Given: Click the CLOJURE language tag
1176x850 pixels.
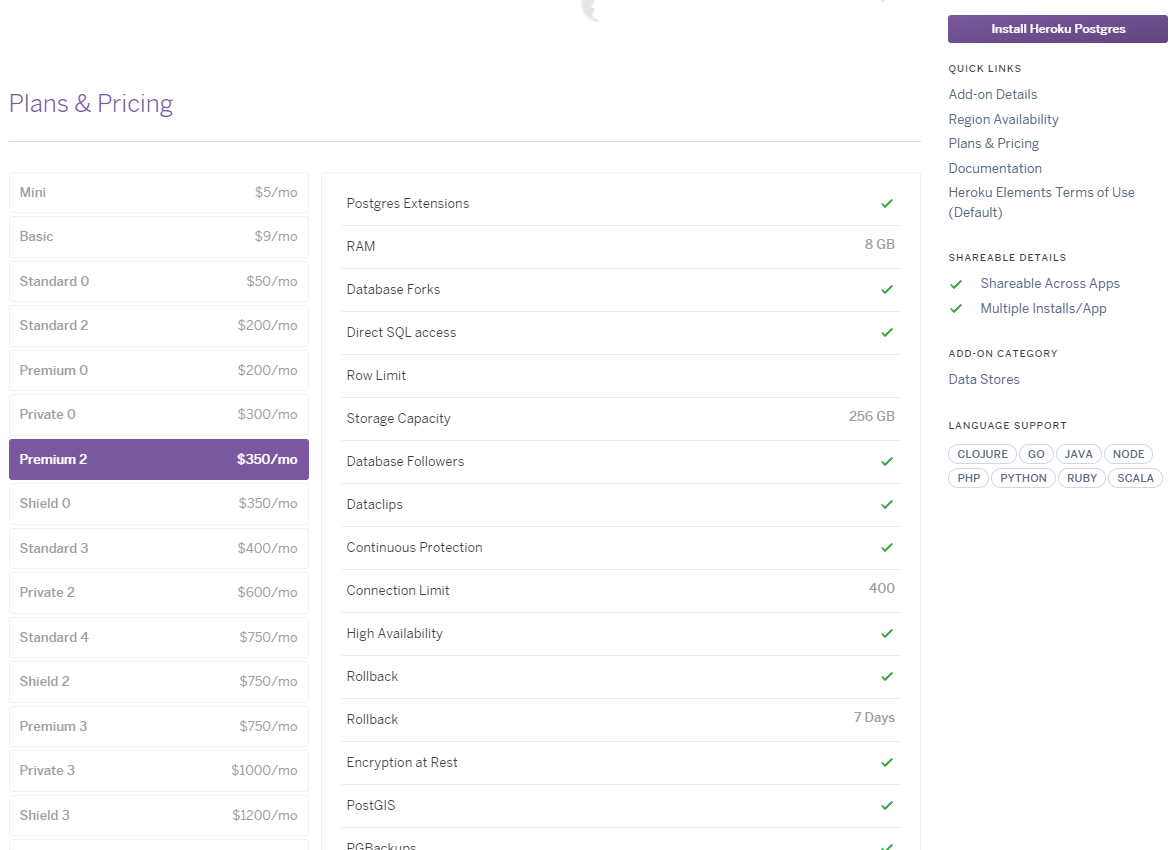Looking at the screenshot, I should [982, 454].
